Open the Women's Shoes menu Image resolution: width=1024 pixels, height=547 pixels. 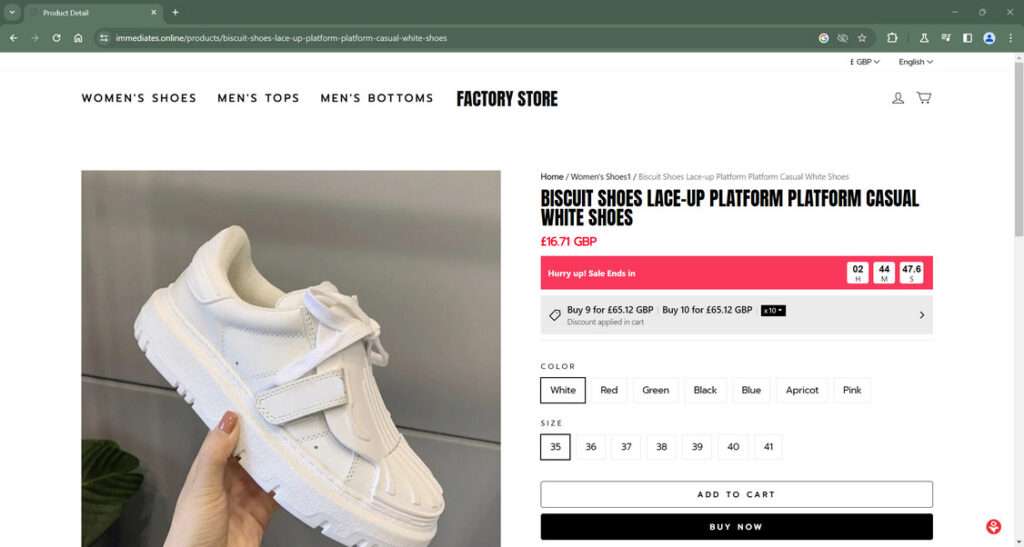point(139,98)
